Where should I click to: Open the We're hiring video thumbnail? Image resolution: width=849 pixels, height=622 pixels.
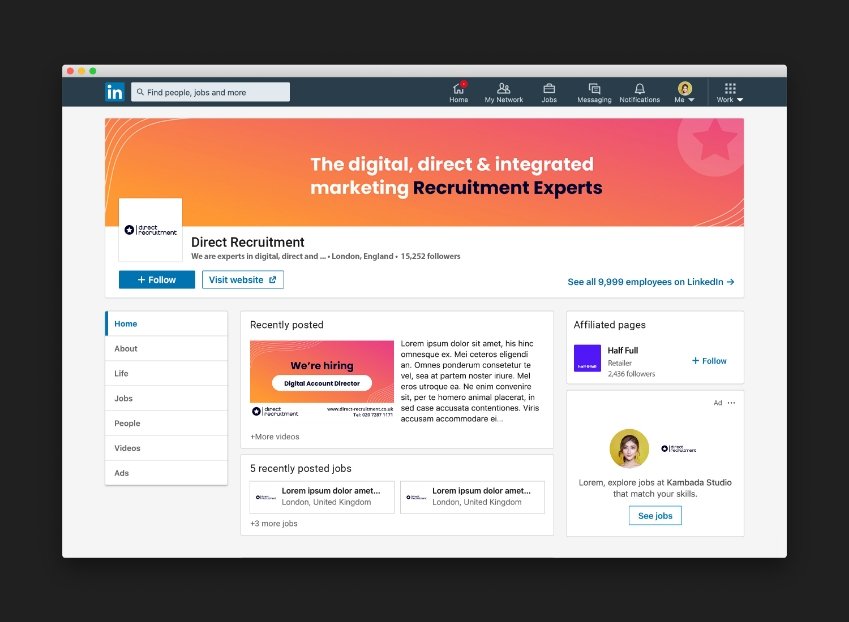322,379
